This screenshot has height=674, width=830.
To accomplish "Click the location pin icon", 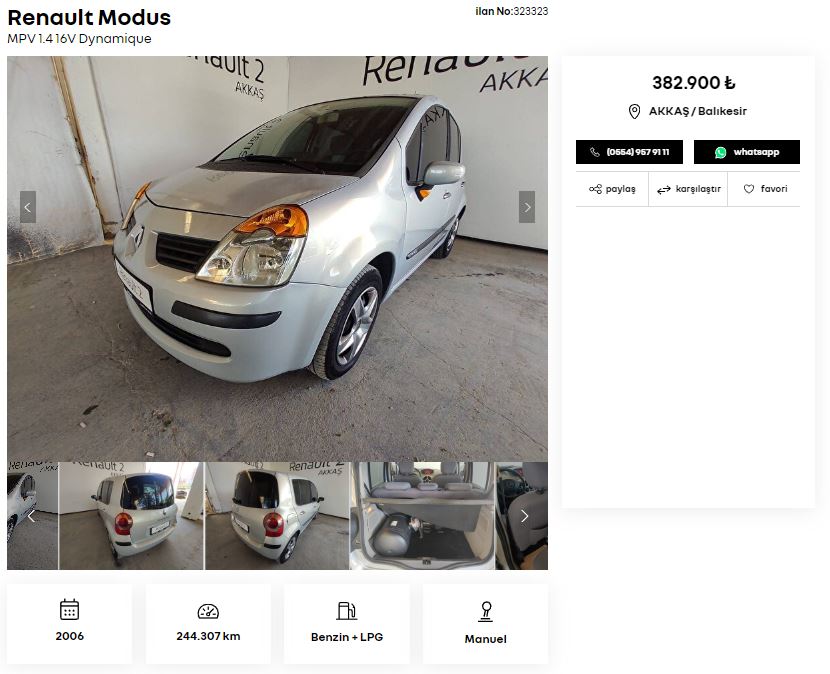I will coord(634,111).
